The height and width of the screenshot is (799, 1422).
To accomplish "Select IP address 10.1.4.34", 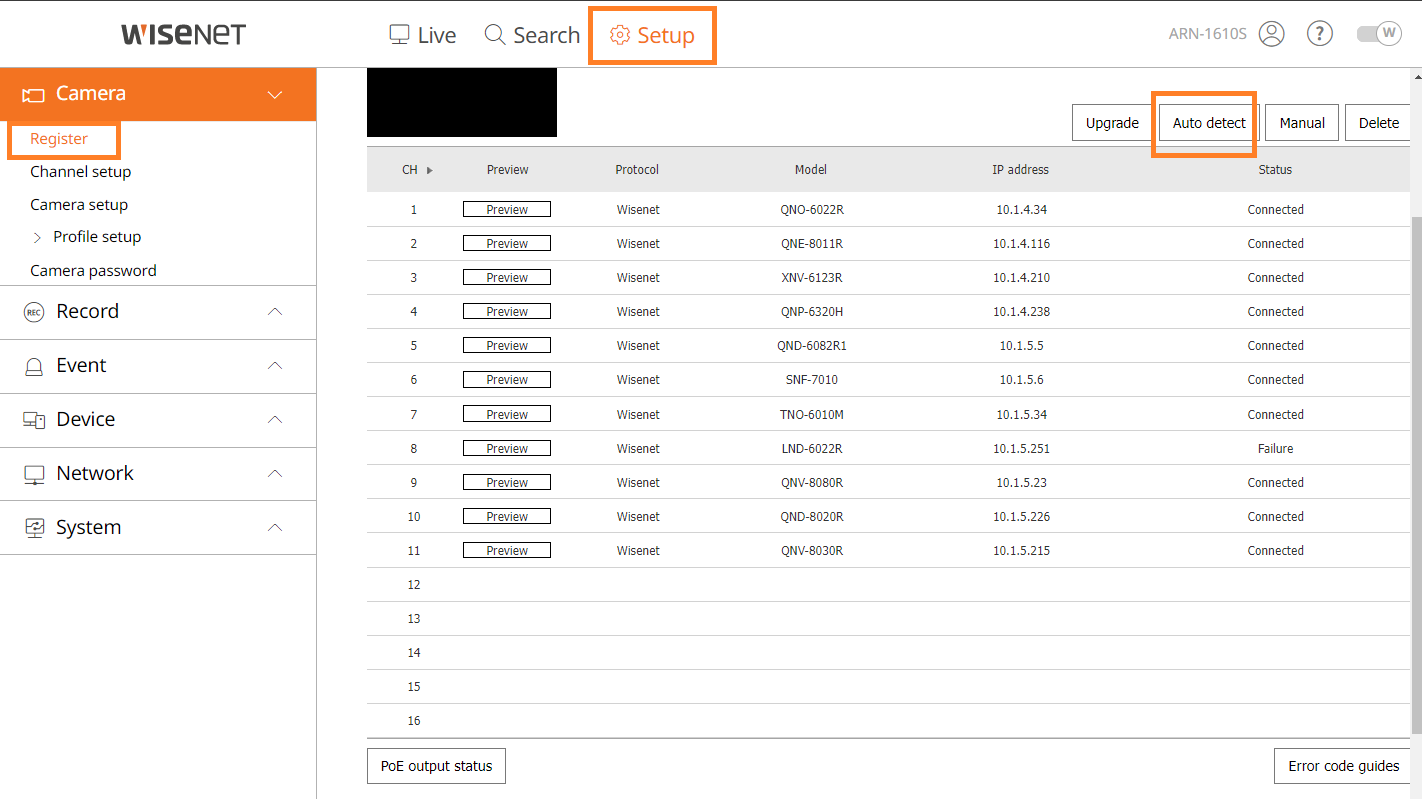I will pyautogui.click(x=1021, y=210).
